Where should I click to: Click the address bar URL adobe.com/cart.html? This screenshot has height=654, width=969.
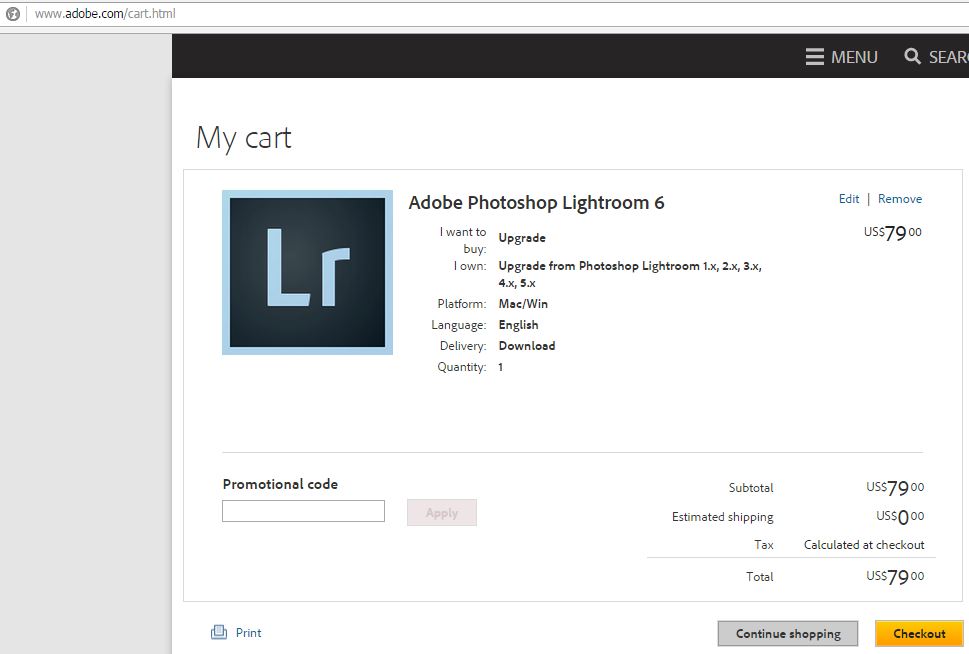(x=105, y=14)
